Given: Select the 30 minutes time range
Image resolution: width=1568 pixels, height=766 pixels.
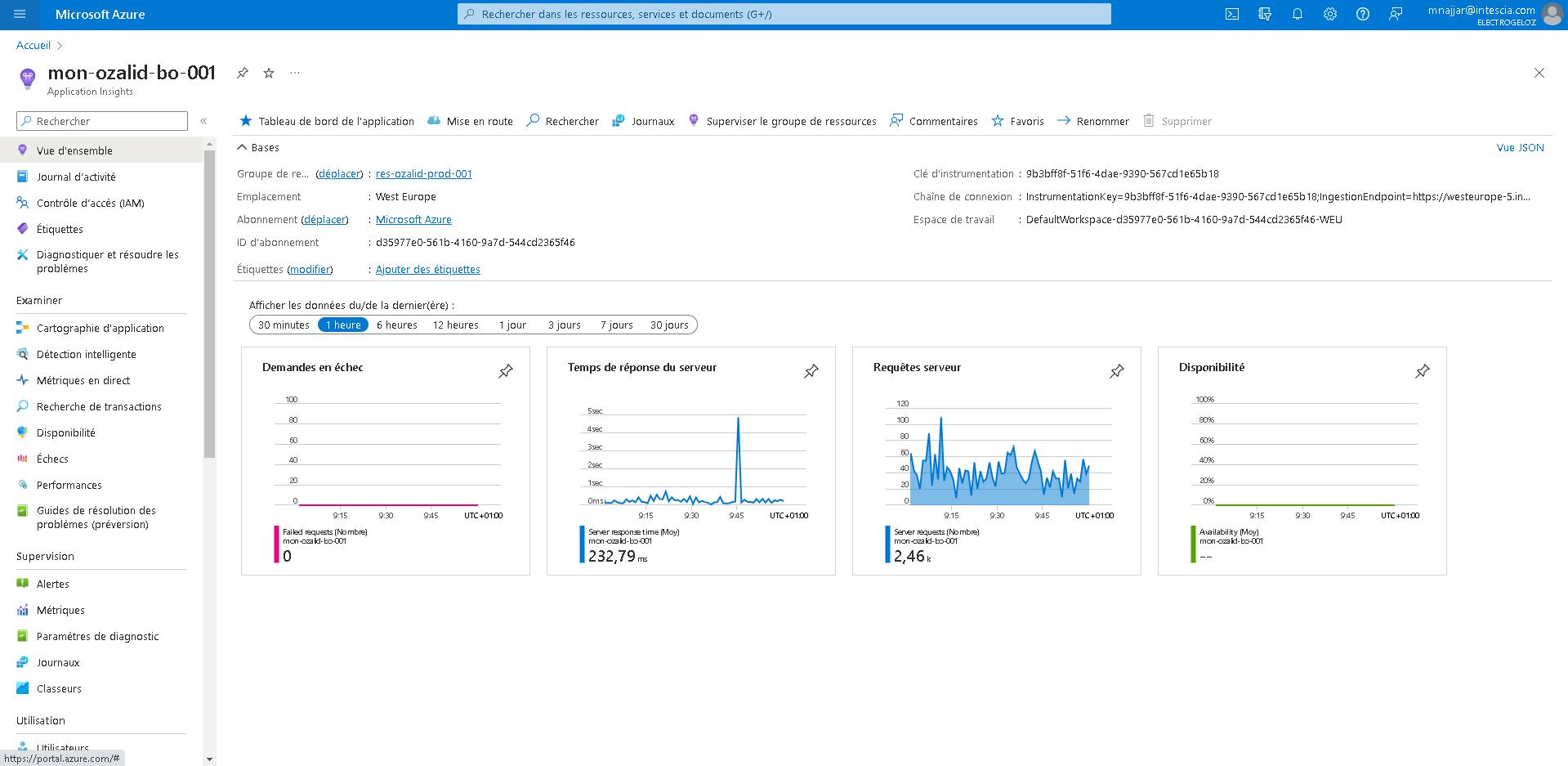Looking at the screenshot, I should pos(284,325).
